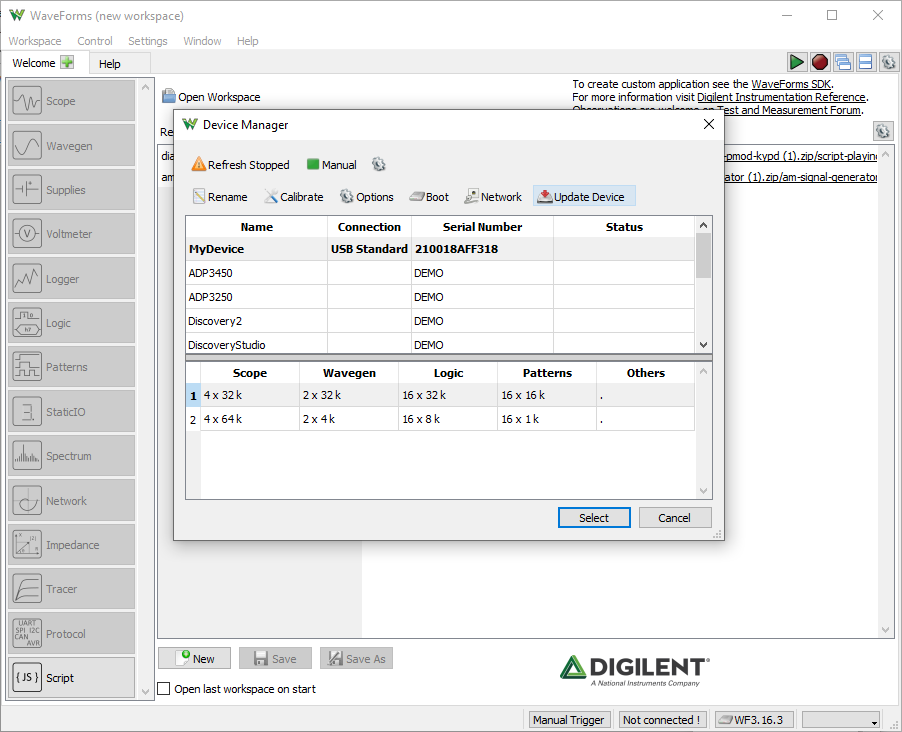Open the Script editor
This screenshot has height=732, width=902.
[71, 678]
